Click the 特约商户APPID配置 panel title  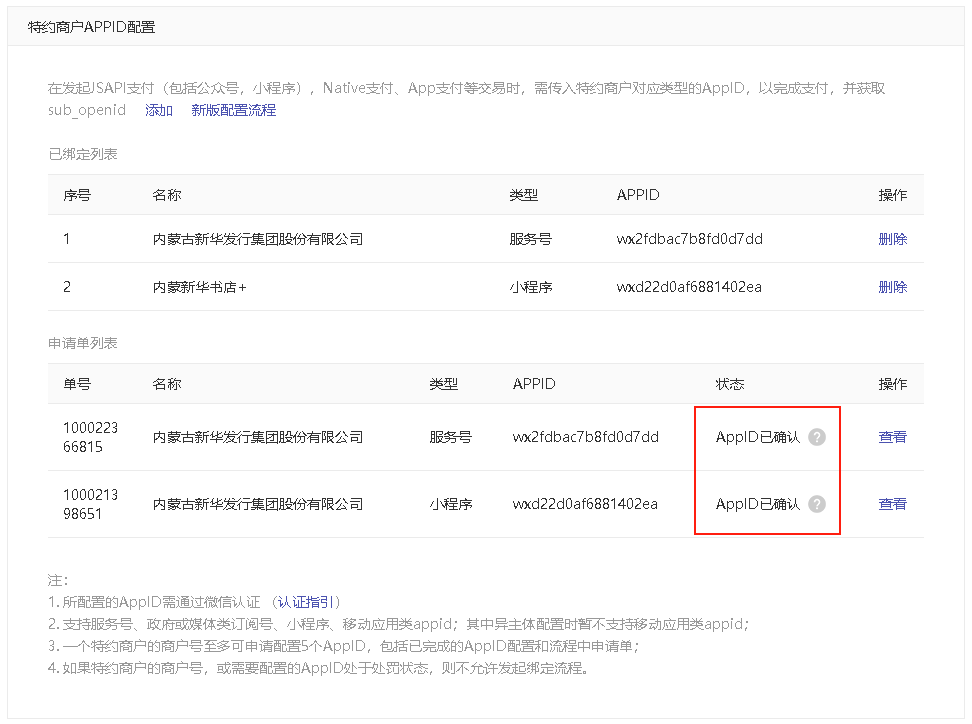[x=91, y=27]
